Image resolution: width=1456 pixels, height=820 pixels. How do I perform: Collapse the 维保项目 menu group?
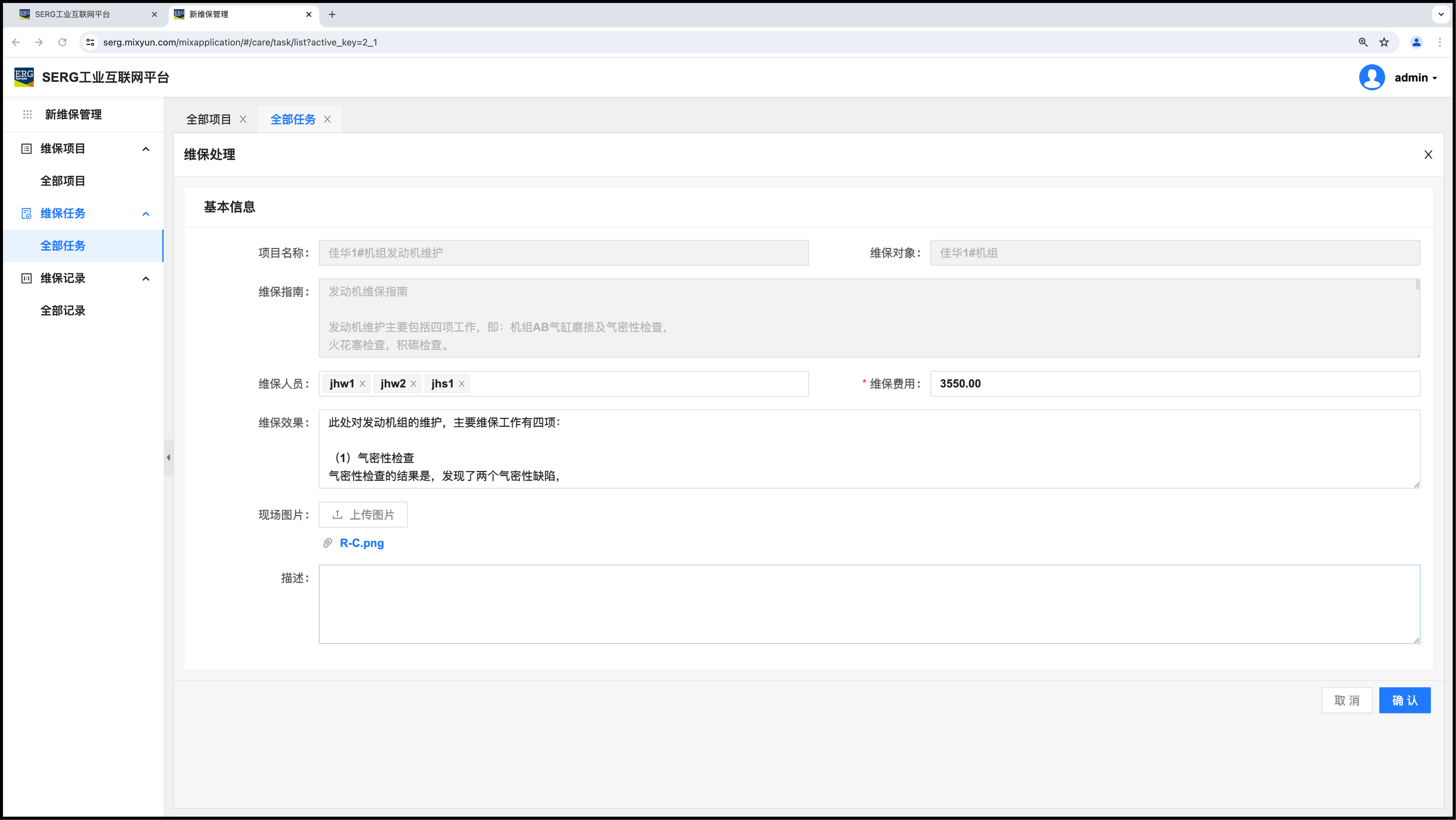(146, 149)
